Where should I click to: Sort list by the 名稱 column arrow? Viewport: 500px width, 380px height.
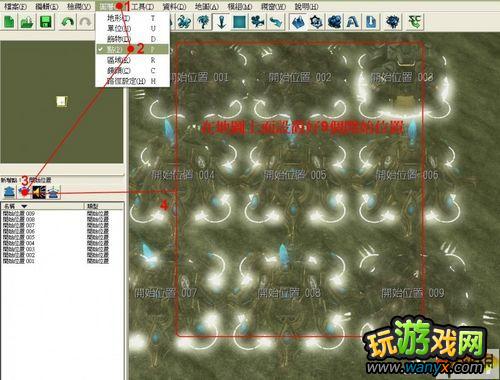coord(24,206)
